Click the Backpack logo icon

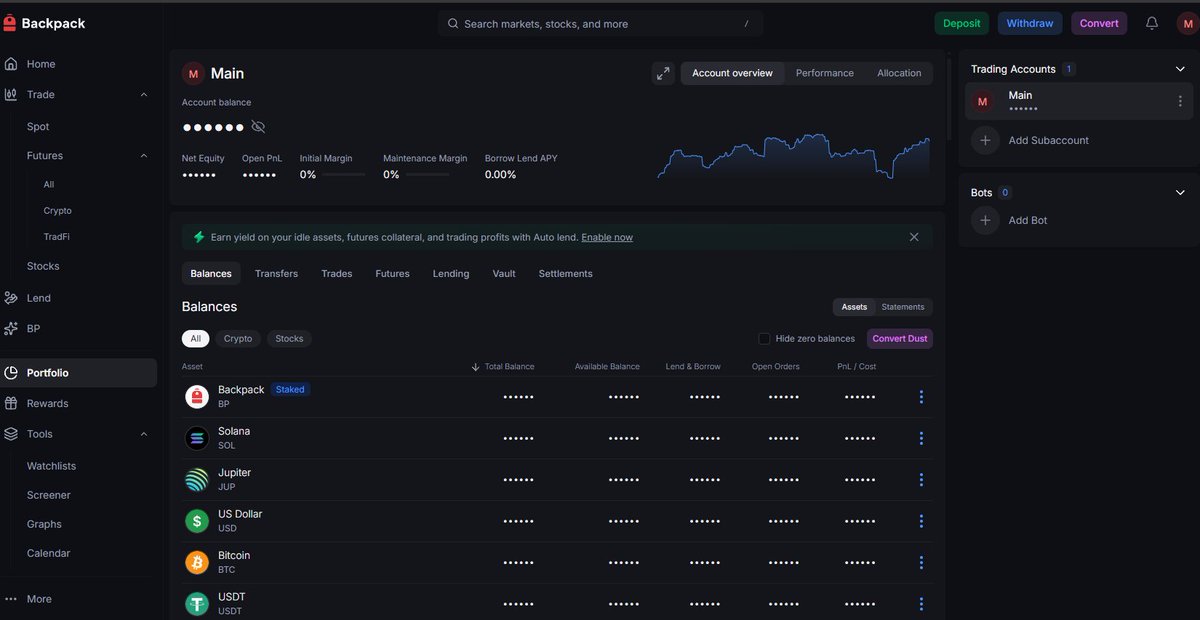coord(10,23)
